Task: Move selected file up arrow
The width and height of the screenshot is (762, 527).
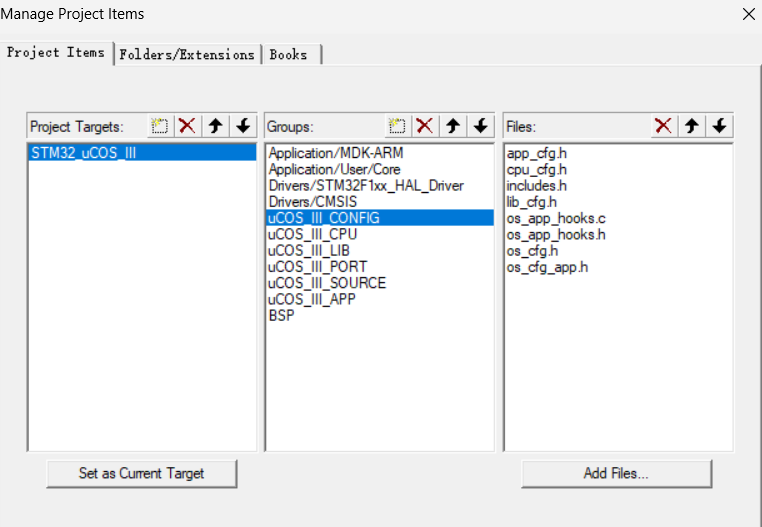Action: 692,126
